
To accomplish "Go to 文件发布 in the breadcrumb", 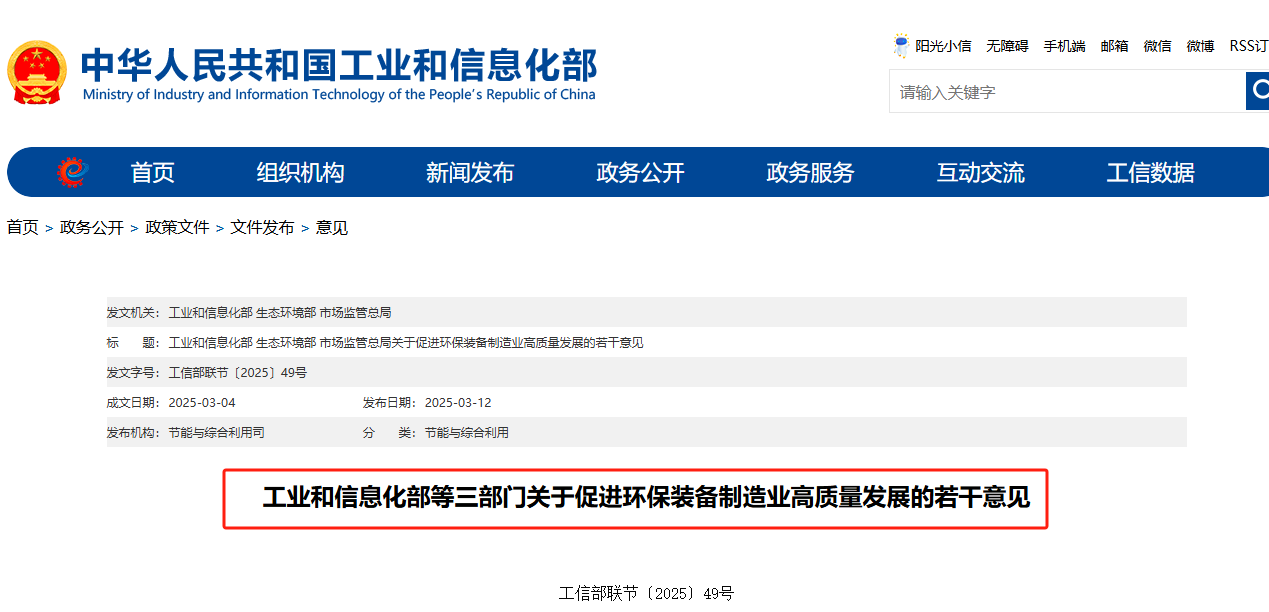I will point(262,228).
